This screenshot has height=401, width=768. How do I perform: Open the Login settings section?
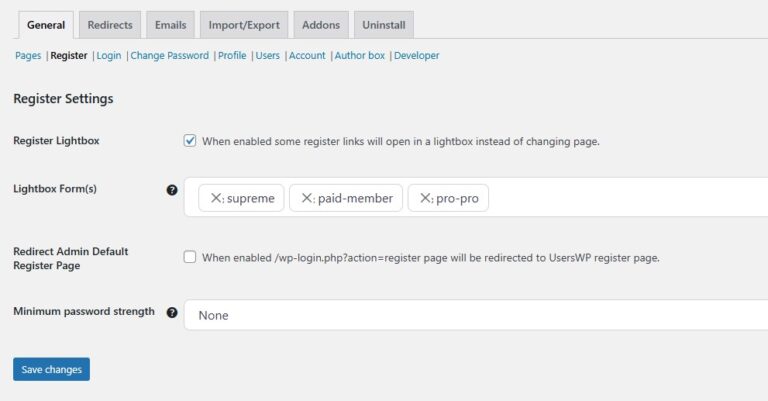click(109, 55)
